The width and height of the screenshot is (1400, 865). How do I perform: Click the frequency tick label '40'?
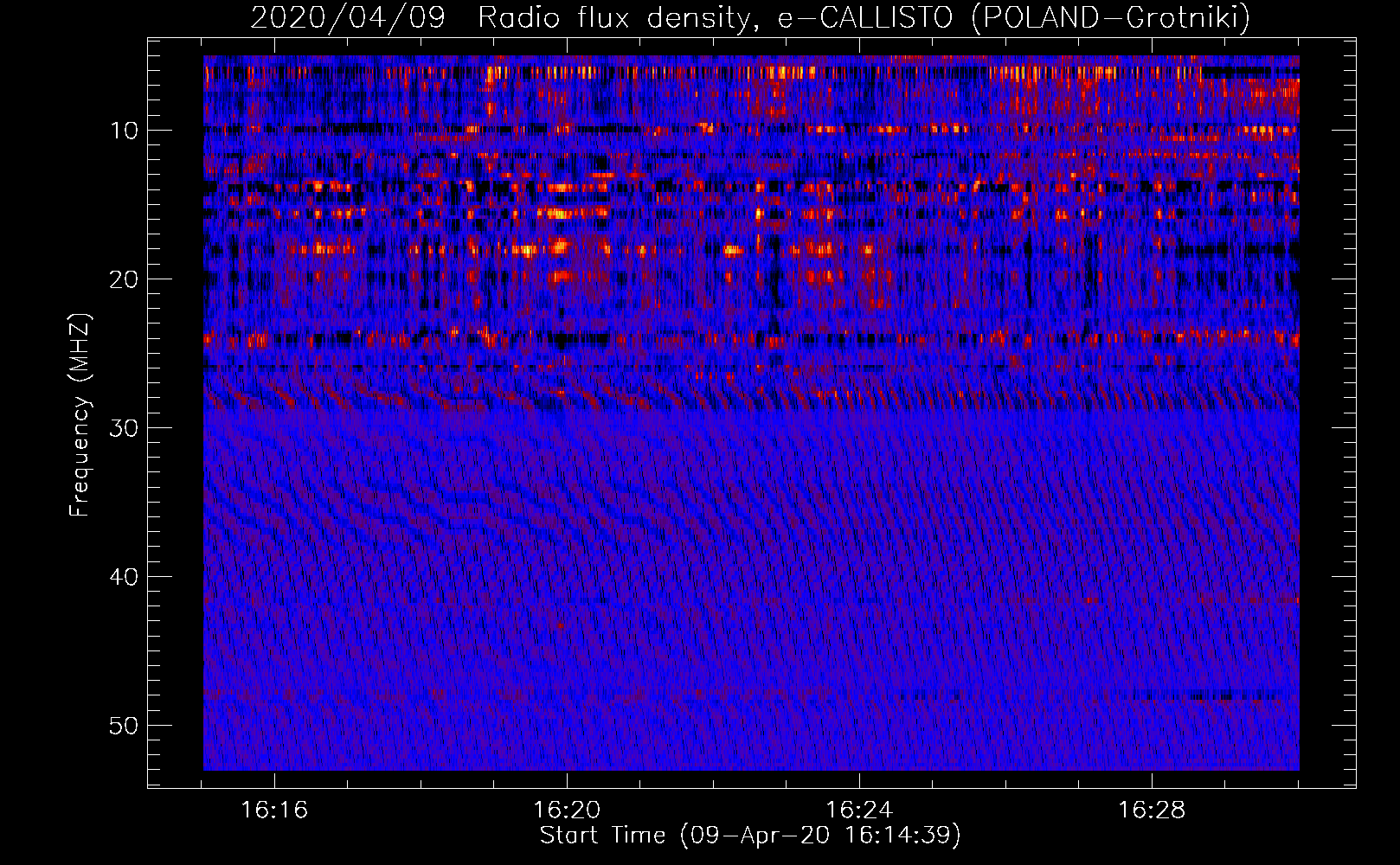(125, 577)
